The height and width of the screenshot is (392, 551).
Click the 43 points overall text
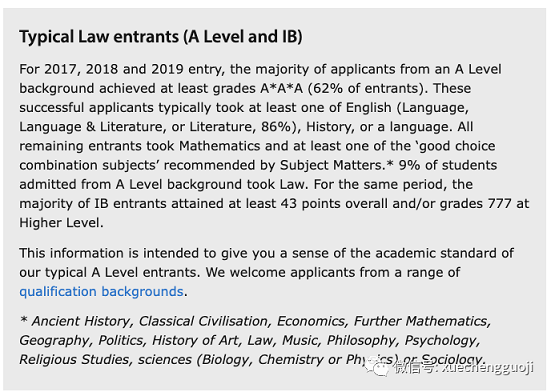(x=334, y=203)
